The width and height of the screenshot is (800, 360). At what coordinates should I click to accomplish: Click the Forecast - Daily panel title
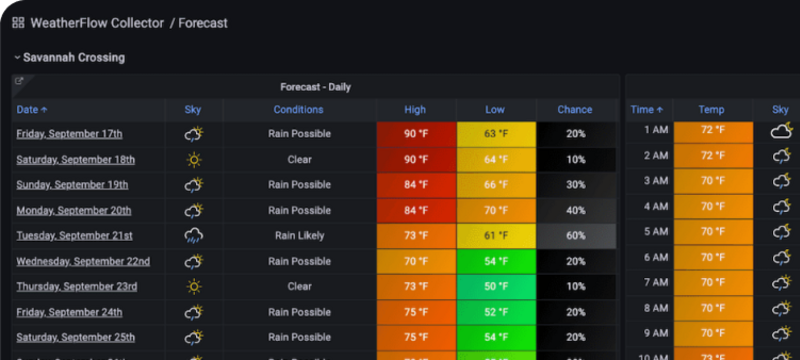(x=315, y=87)
